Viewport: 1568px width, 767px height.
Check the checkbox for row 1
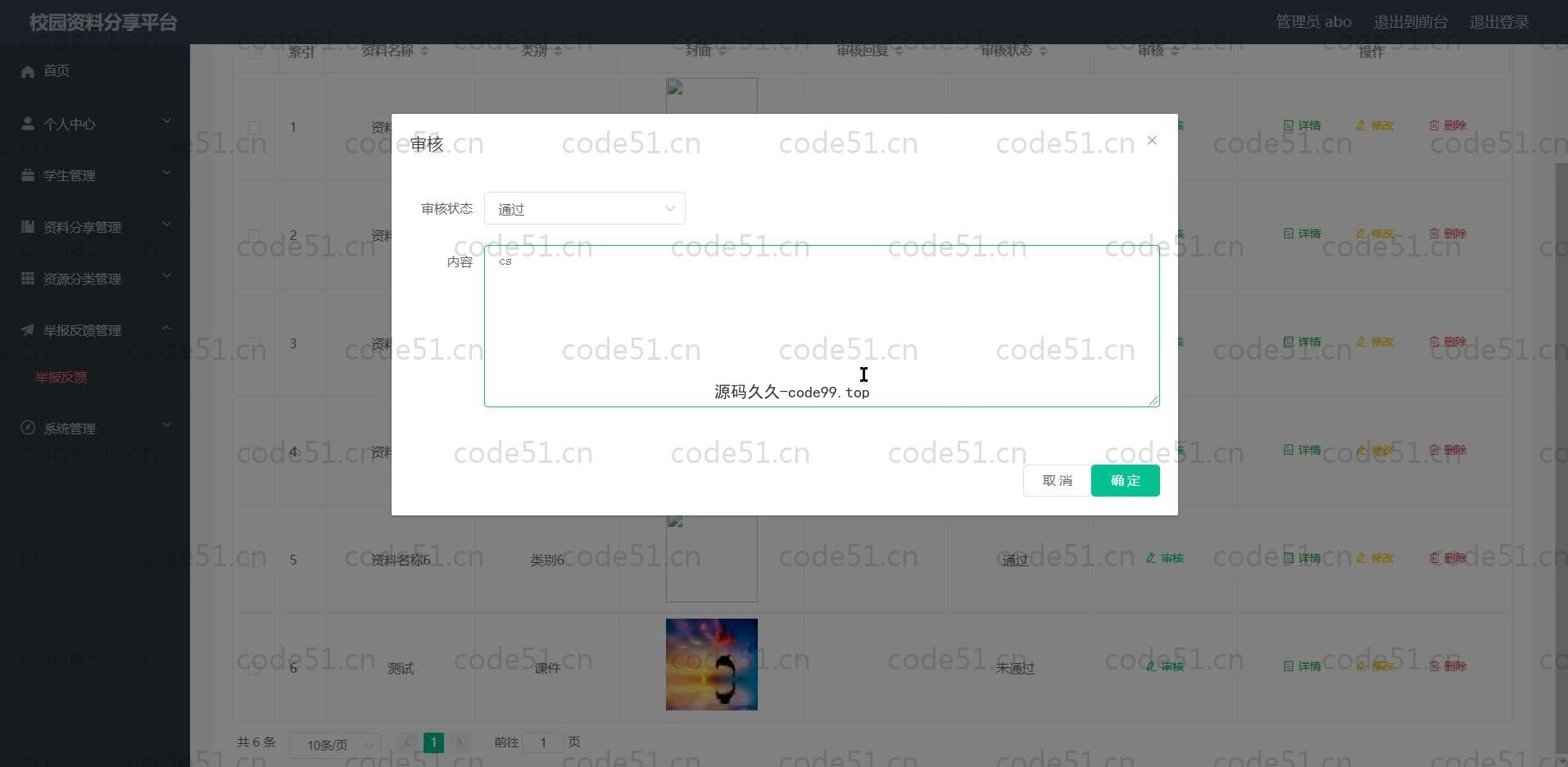255,127
